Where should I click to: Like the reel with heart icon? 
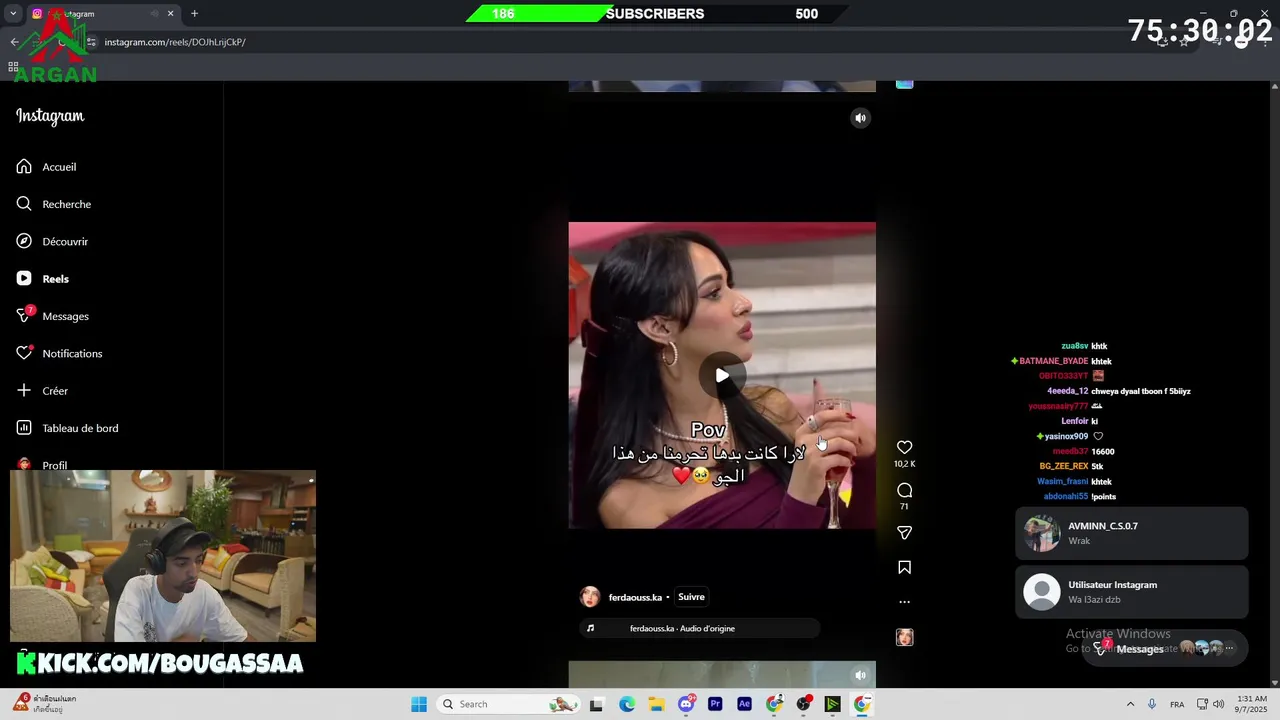pyautogui.click(x=904, y=447)
